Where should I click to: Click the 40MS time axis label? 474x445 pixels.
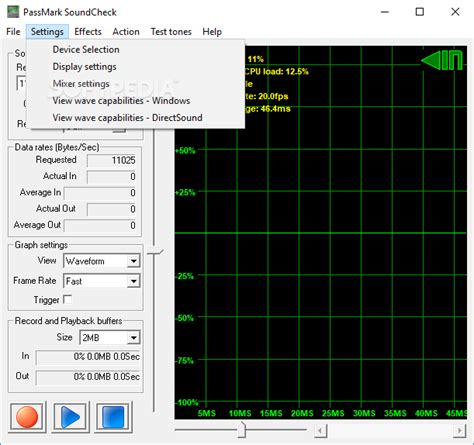tap(426, 413)
